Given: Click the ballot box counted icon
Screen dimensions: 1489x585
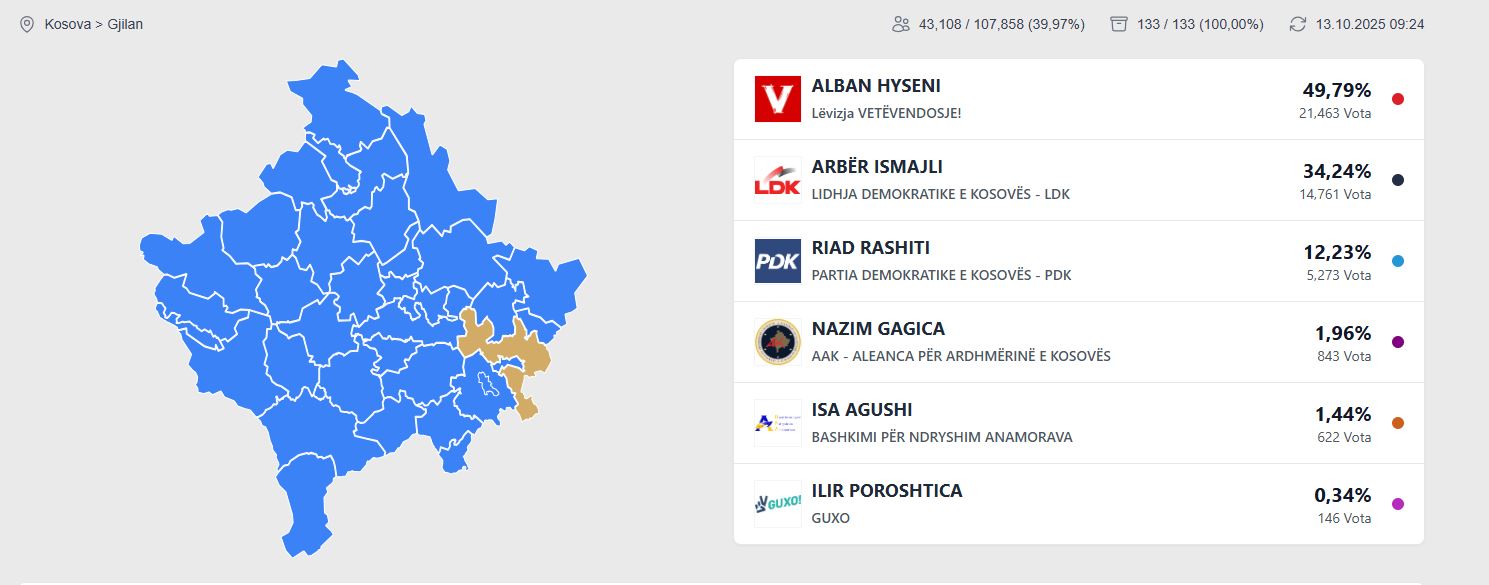Looking at the screenshot, I should 1119,24.
